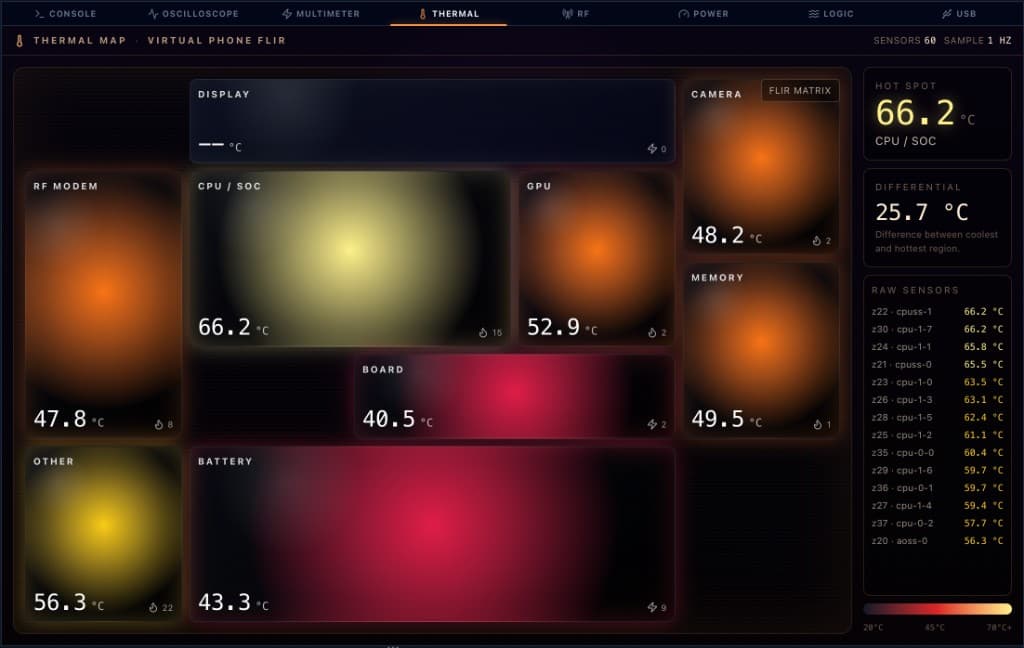Click the flame sensor-count icon on Camera card

pyautogui.click(x=816, y=241)
